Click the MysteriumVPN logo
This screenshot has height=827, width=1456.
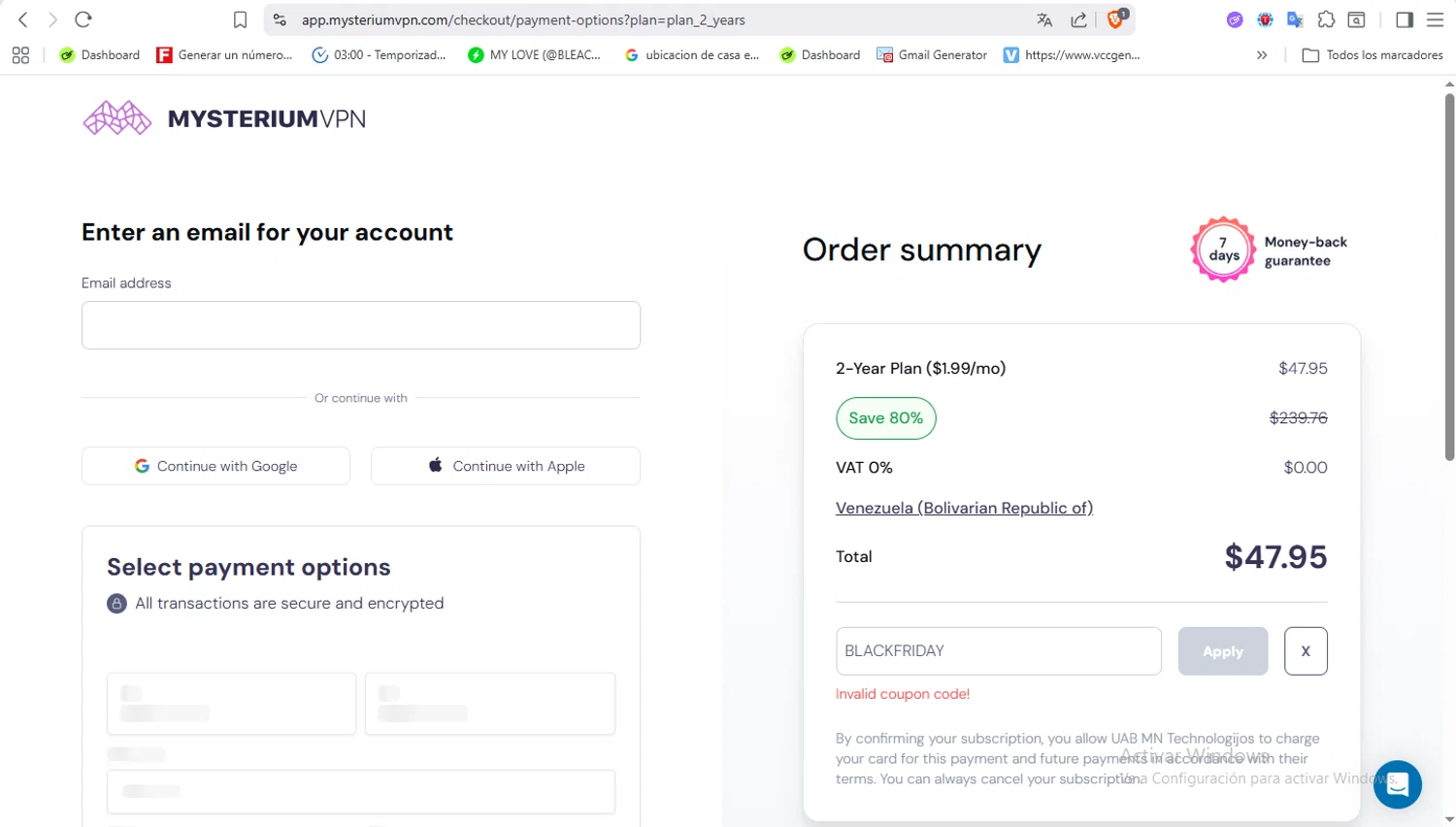(224, 118)
